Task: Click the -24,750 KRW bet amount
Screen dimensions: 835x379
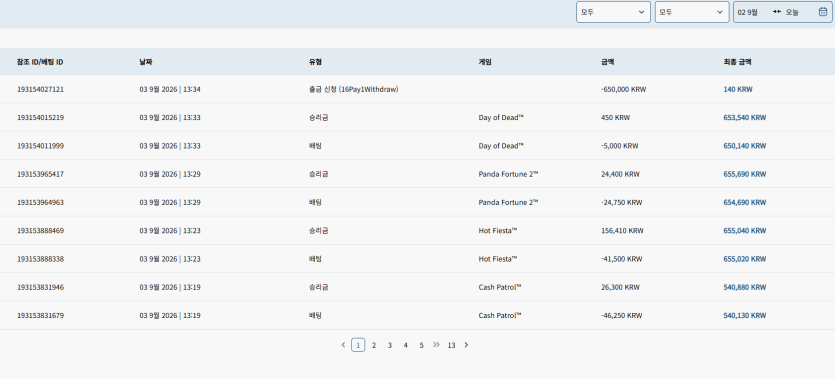Action: (x=621, y=202)
